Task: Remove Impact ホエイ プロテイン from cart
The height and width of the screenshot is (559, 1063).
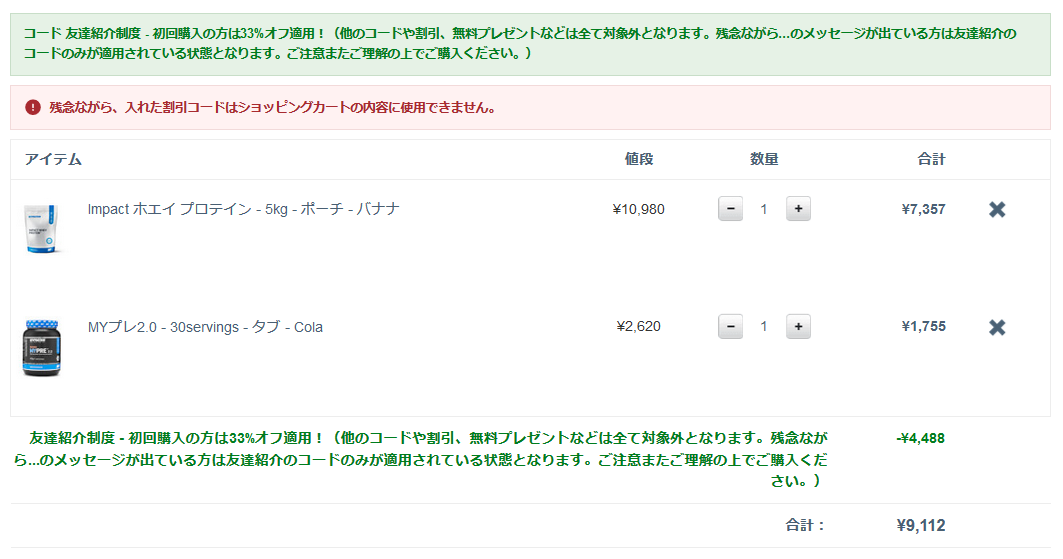Action: (x=997, y=209)
